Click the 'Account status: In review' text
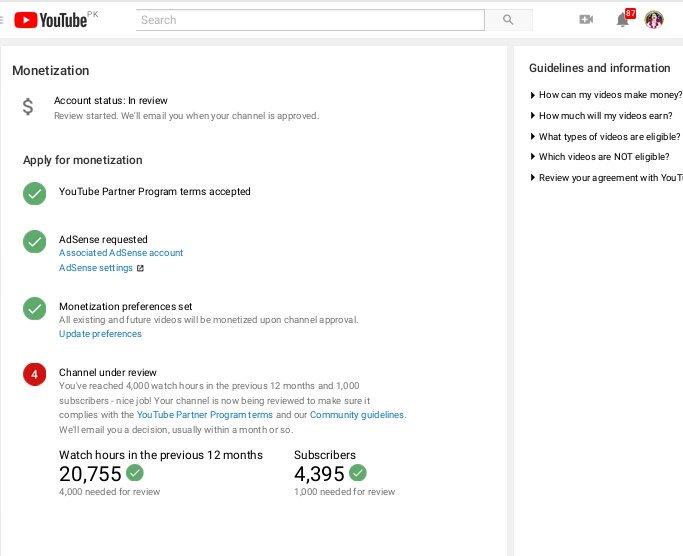 111,101
